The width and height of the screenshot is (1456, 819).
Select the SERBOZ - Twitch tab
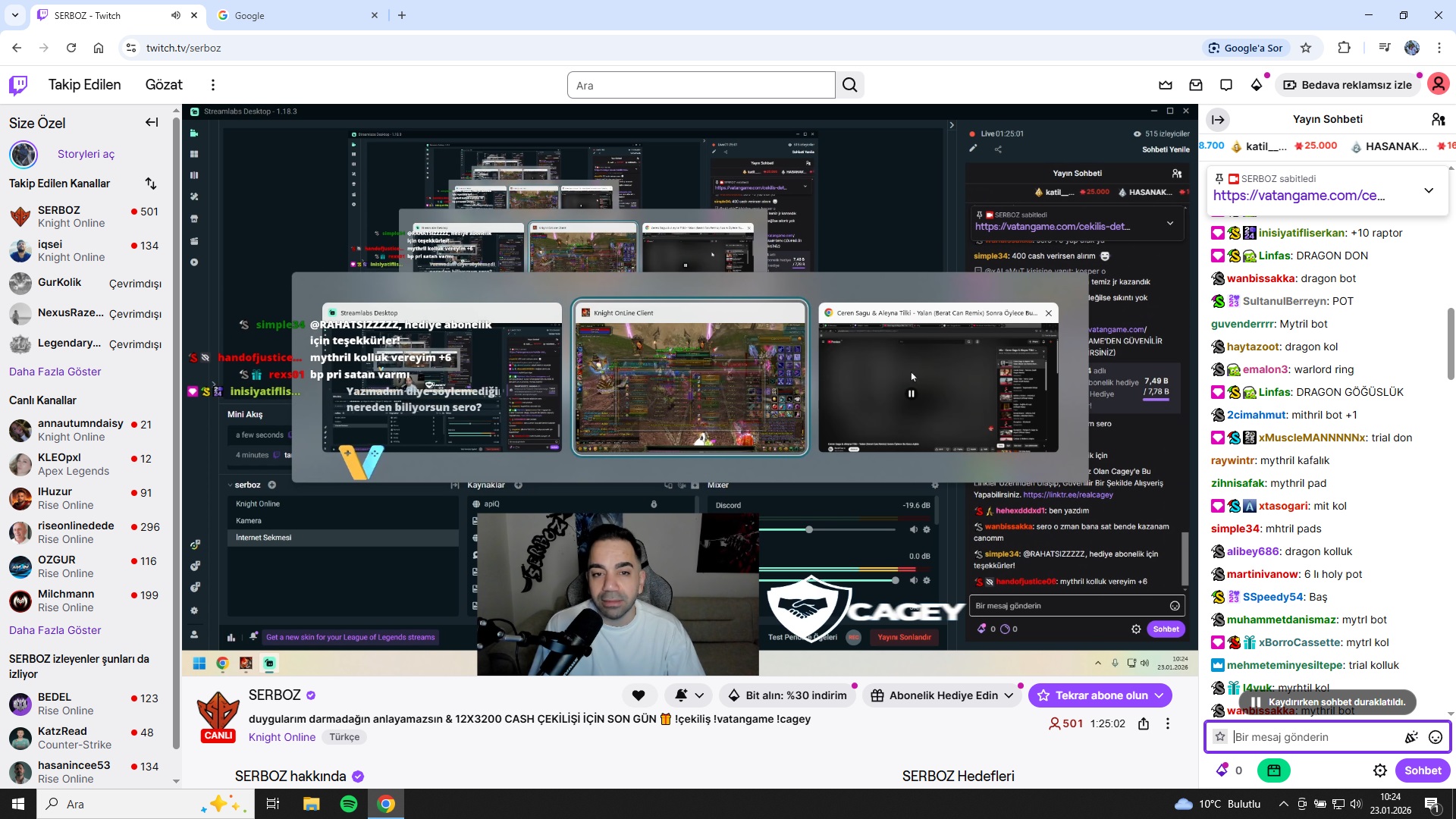(118, 15)
